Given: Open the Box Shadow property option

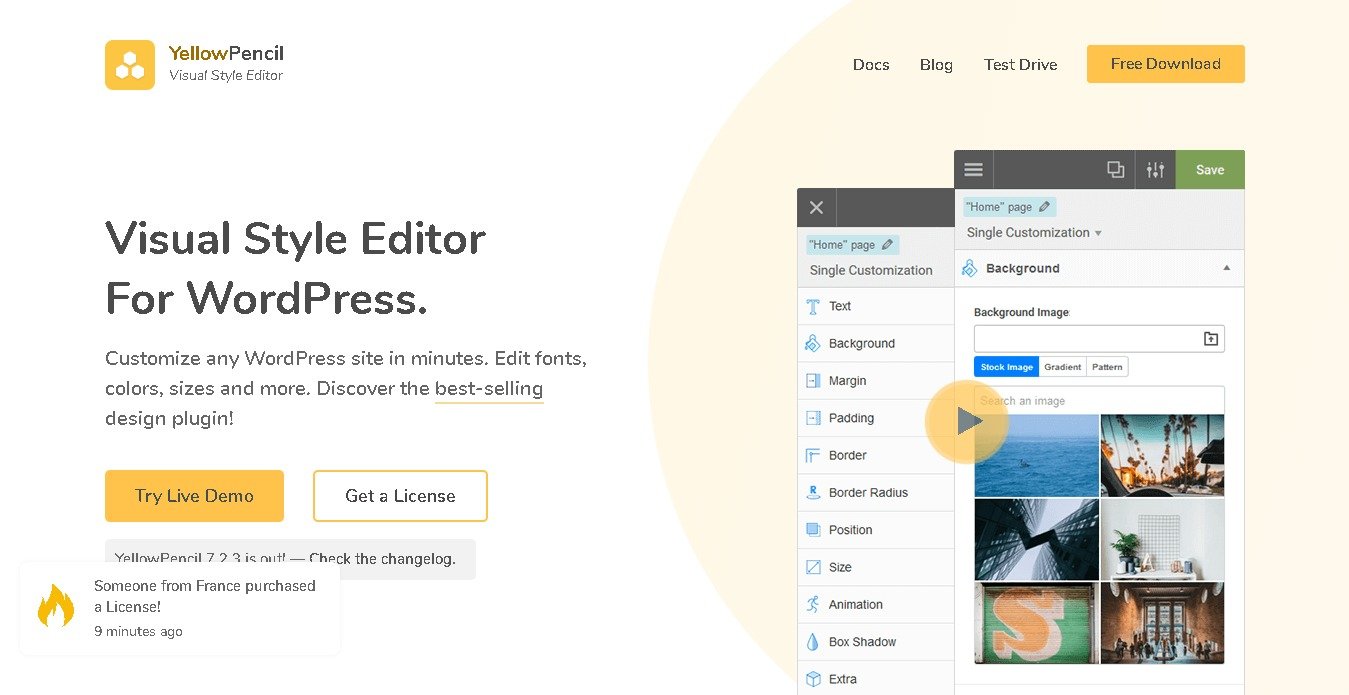Looking at the screenshot, I should click(x=861, y=642).
